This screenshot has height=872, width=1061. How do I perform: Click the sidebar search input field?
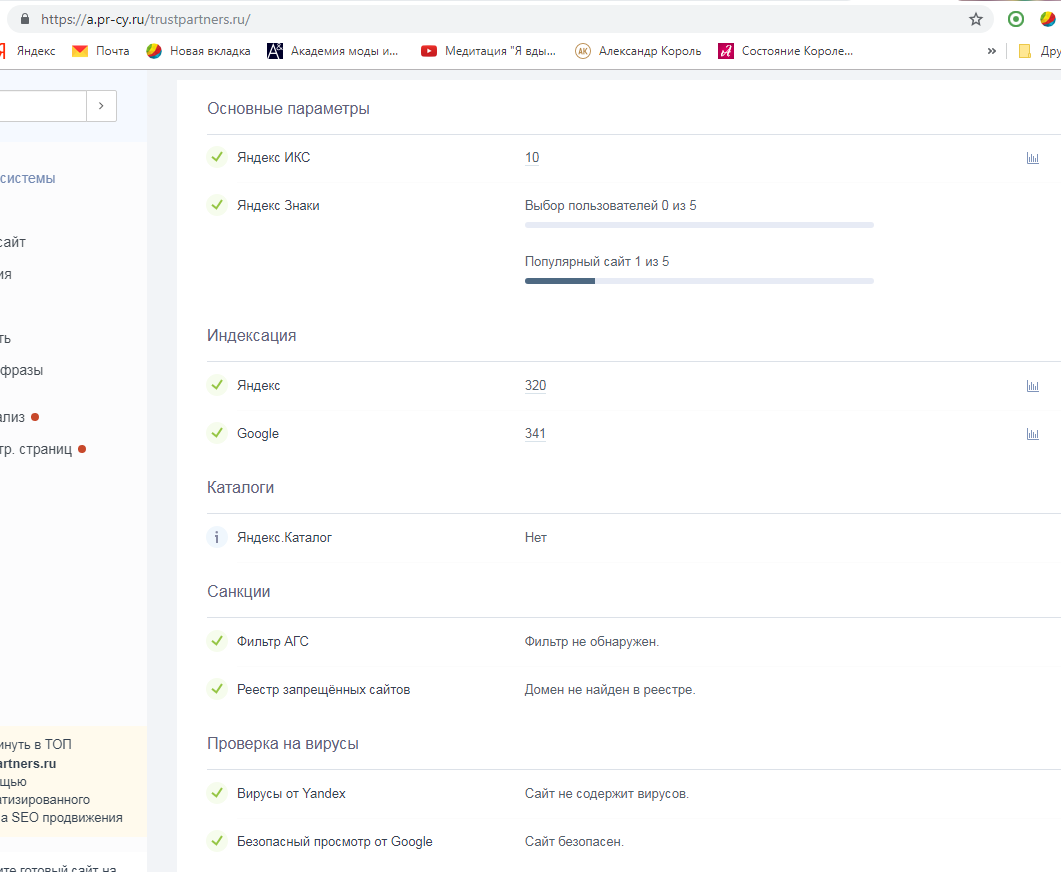click(x=43, y=106)
